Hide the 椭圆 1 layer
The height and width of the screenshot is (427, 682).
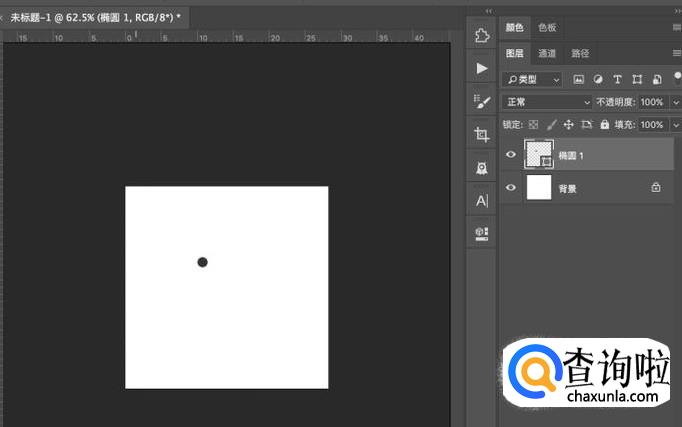coord(511,155)
